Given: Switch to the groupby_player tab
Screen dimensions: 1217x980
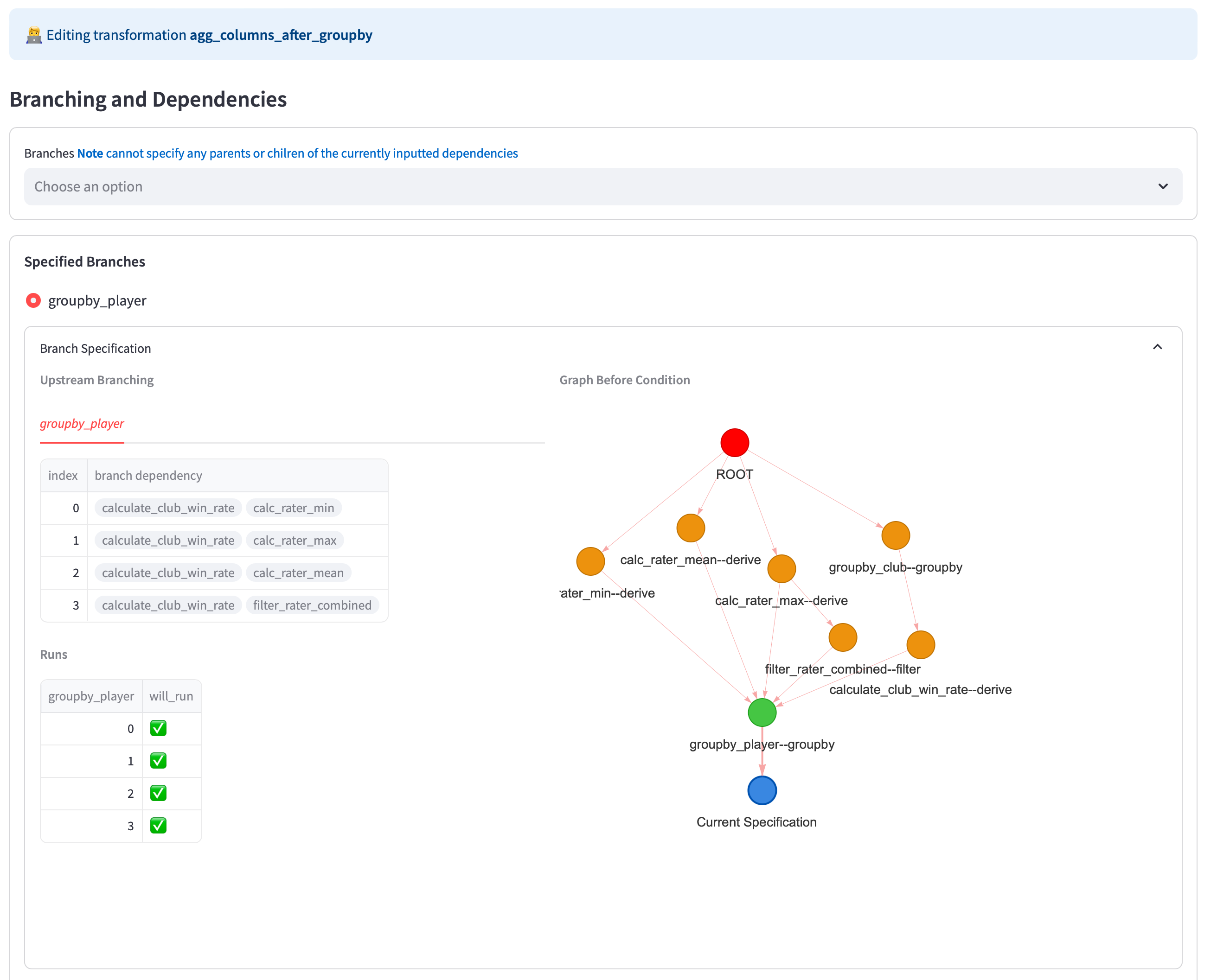Looking at the screenshot, I should tap(82, 424).
